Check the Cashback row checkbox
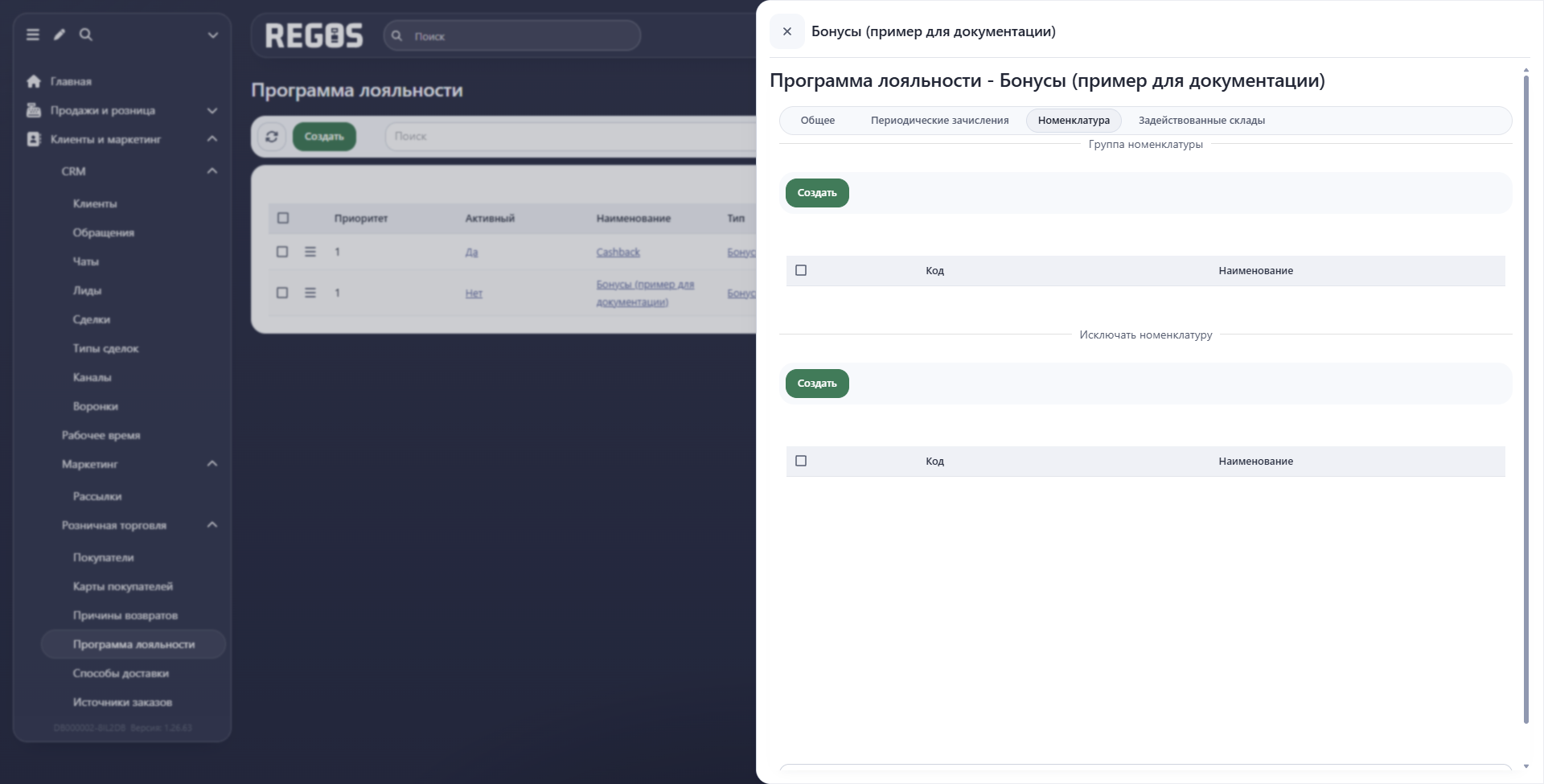 click(x=282, y=252)
